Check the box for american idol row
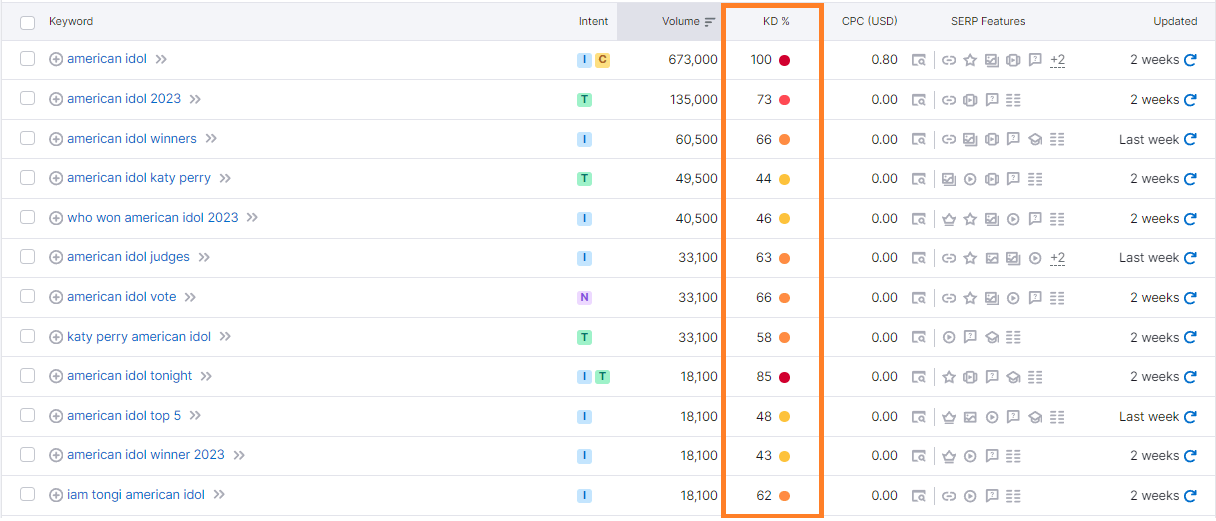This screenshot has width=1216, height=521. point(27,59)
